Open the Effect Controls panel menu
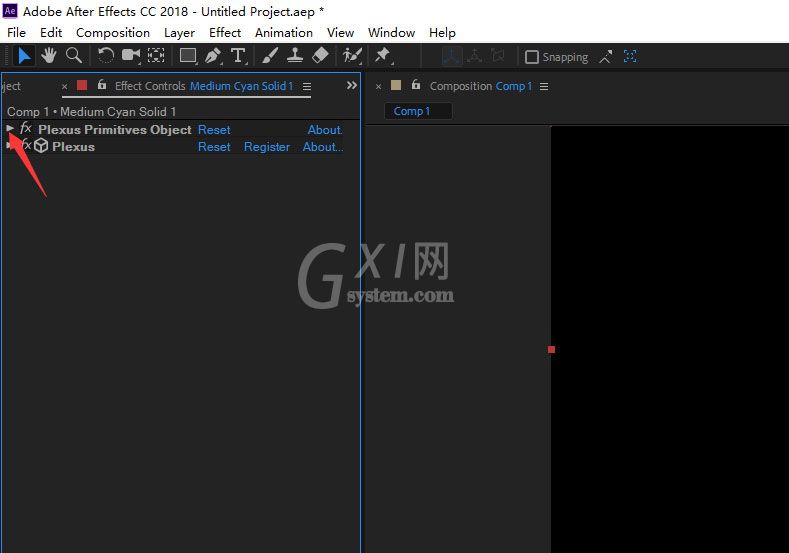This screenshot has width=789, height=553. click(x=307, y=87)
